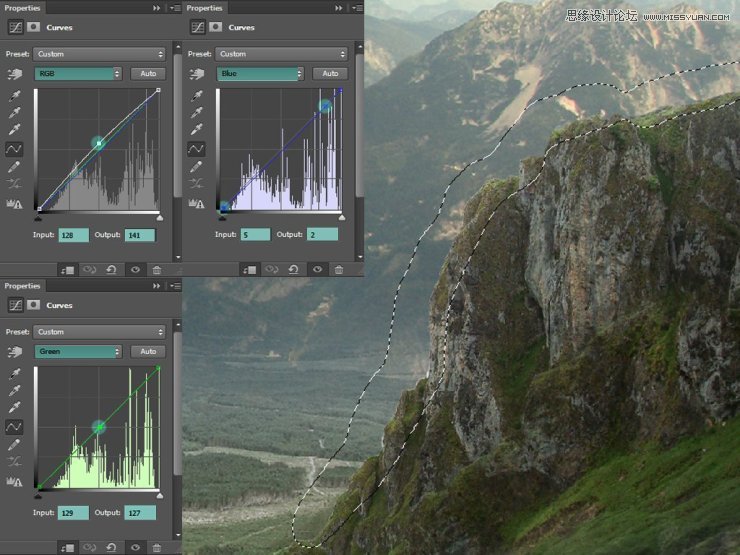Click clip to layer icon in RGB panel

[67, 270]
